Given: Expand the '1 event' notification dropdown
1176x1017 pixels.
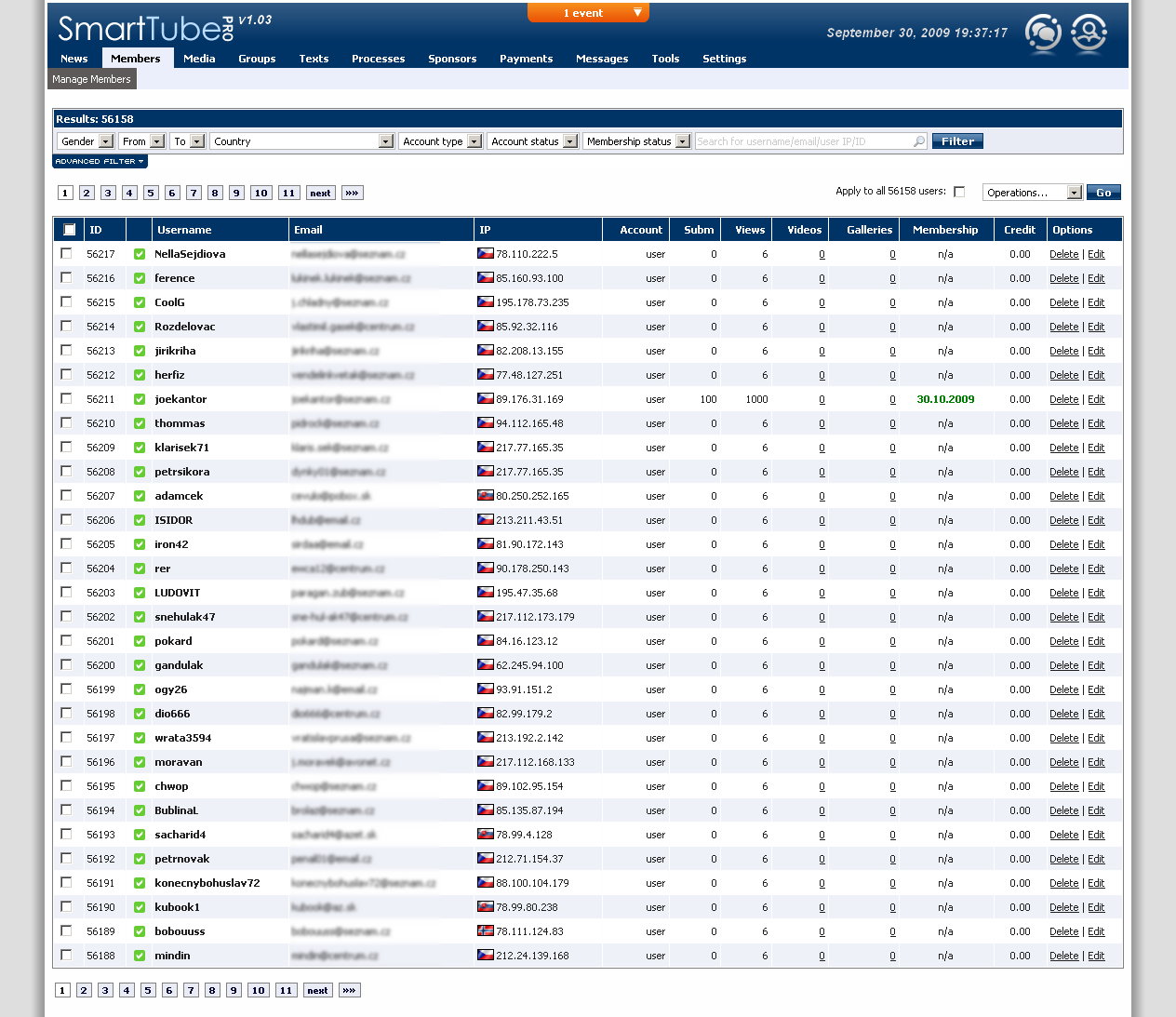Looking at the screenshot, I should [x=588, y=13].
